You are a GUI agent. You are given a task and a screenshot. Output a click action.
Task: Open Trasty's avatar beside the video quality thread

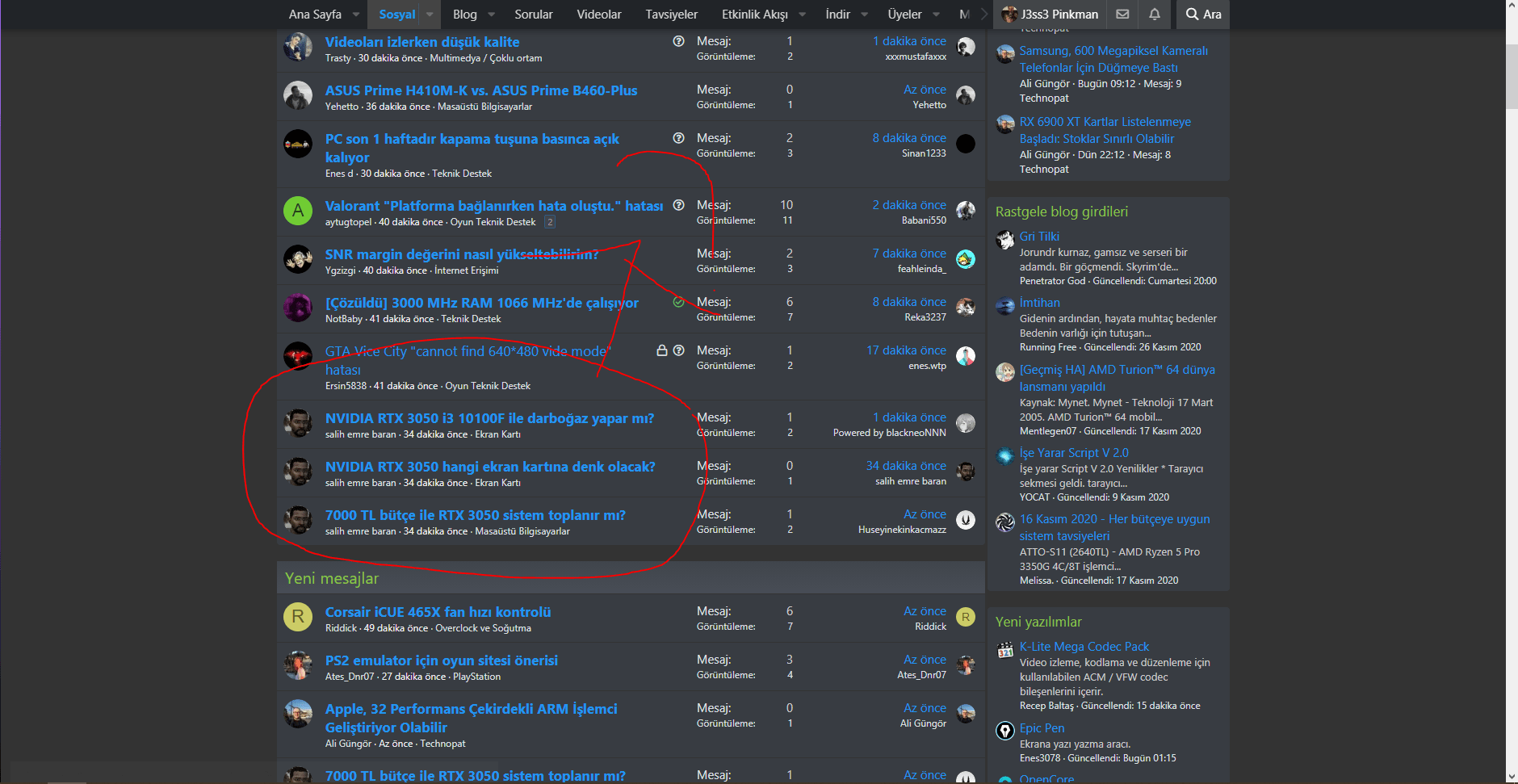pyautogui.click(x=298, y=47)
